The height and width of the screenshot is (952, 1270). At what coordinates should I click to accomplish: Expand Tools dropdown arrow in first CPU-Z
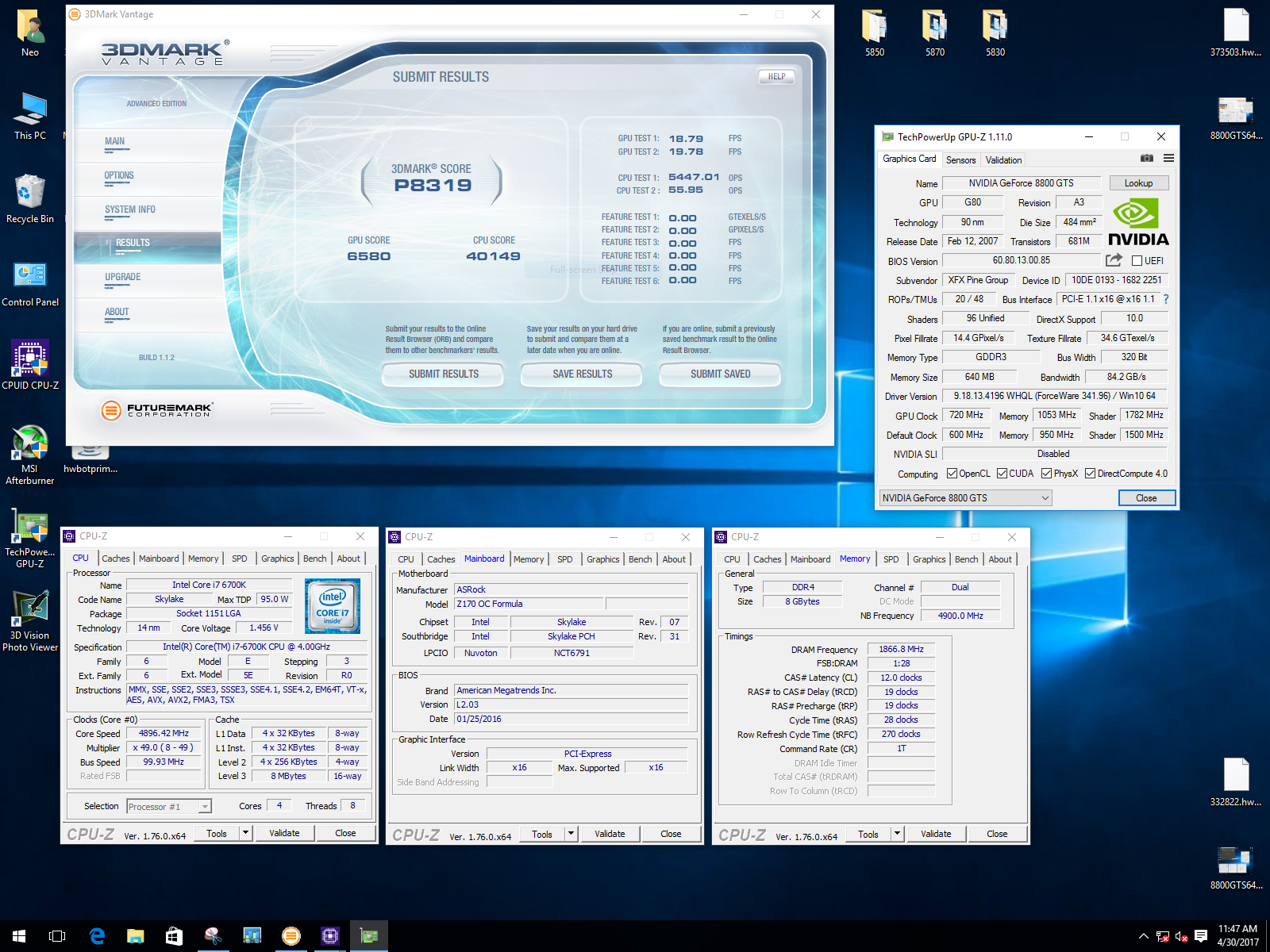click(246, 833)
